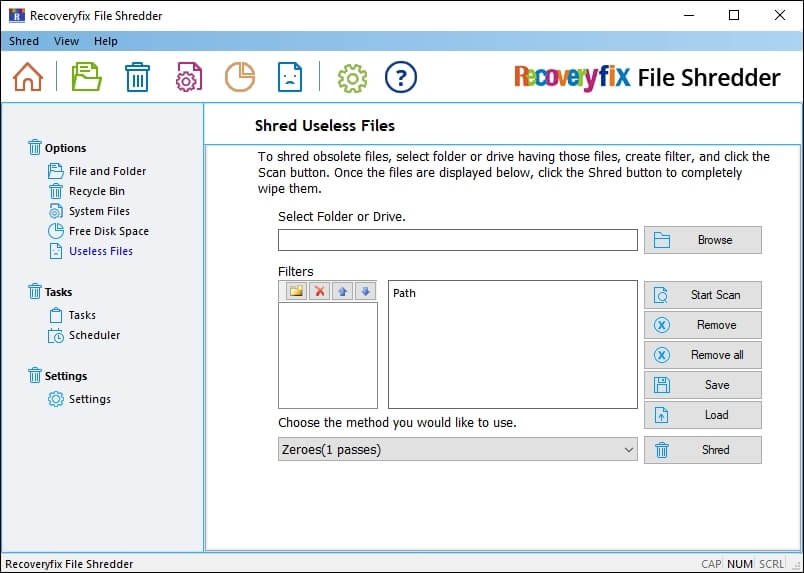The height and width of the screenshot is (573, 804).
Task: Click the Load button
Action: click(x=702, y=415)
